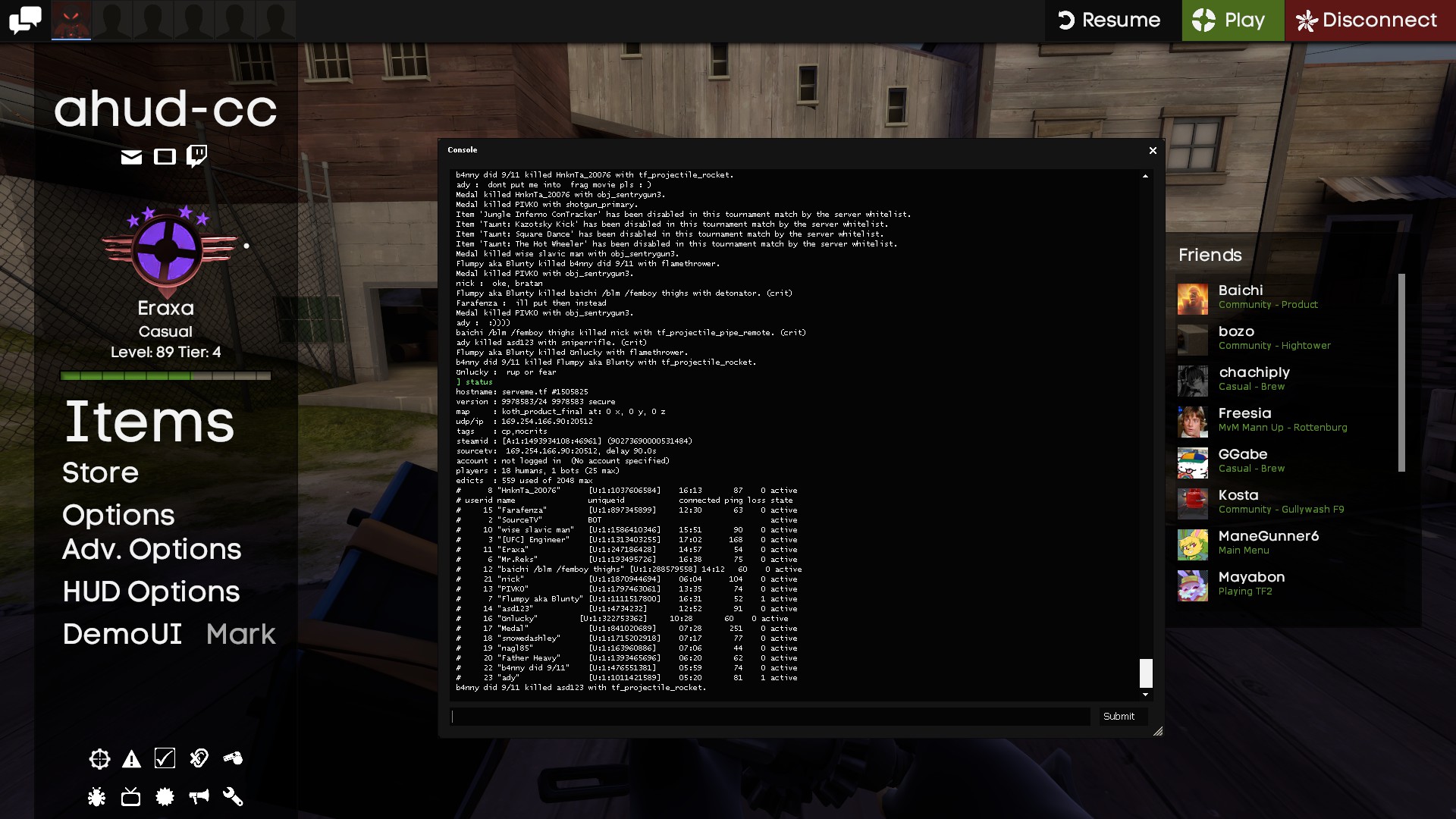1456x819 pixels.
Task: Open the wrench tools icon
Action: point(233,796)
